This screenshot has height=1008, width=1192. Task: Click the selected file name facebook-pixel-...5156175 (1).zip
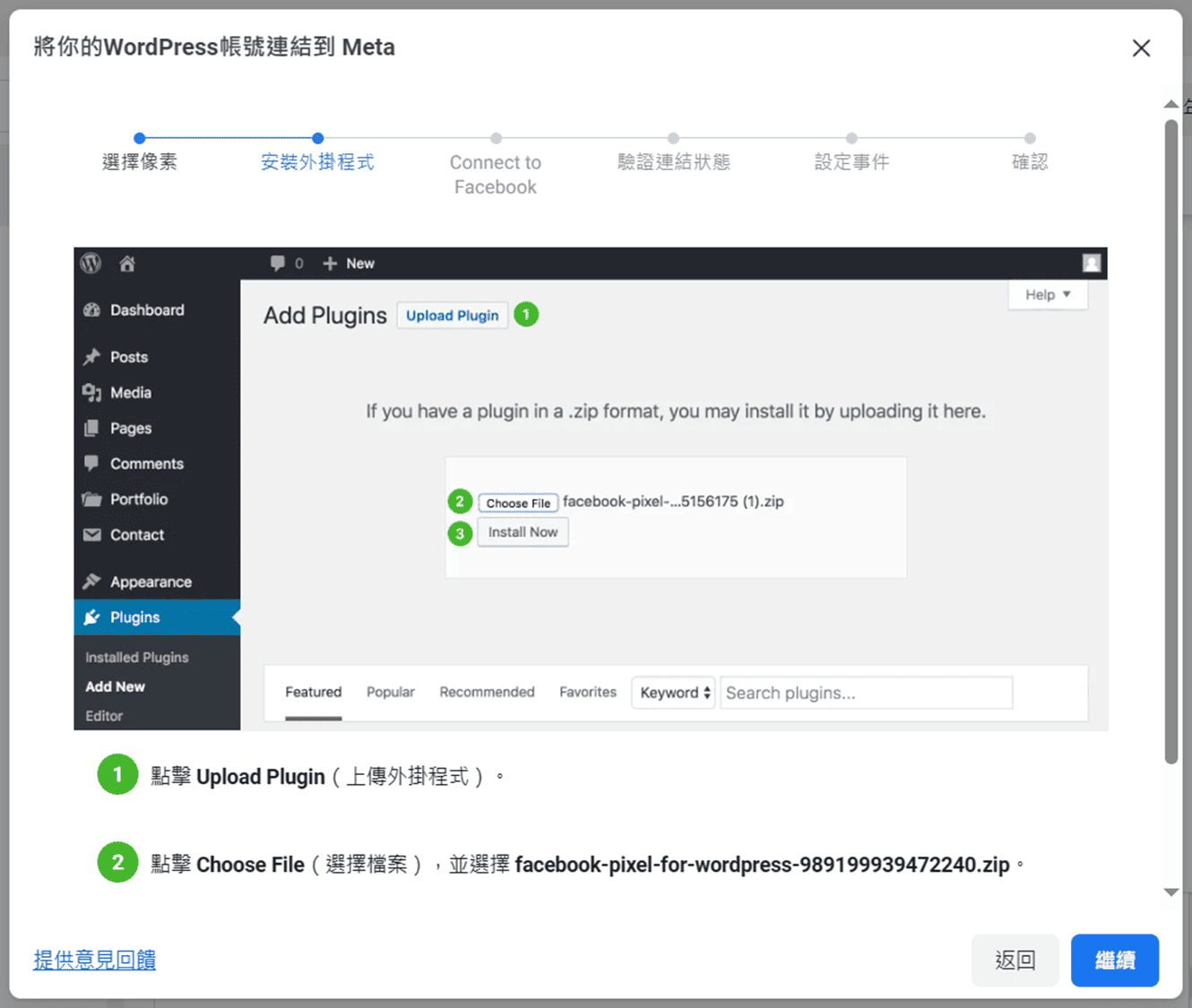pyautogui.click(x=673, y=502)
